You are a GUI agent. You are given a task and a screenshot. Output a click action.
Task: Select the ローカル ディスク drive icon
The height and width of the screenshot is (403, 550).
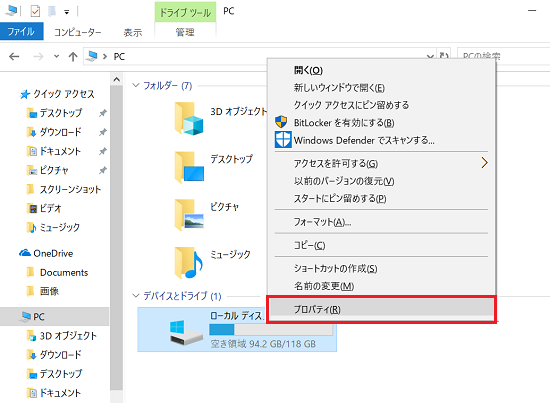pyautogui.click(x=186, y=332)
